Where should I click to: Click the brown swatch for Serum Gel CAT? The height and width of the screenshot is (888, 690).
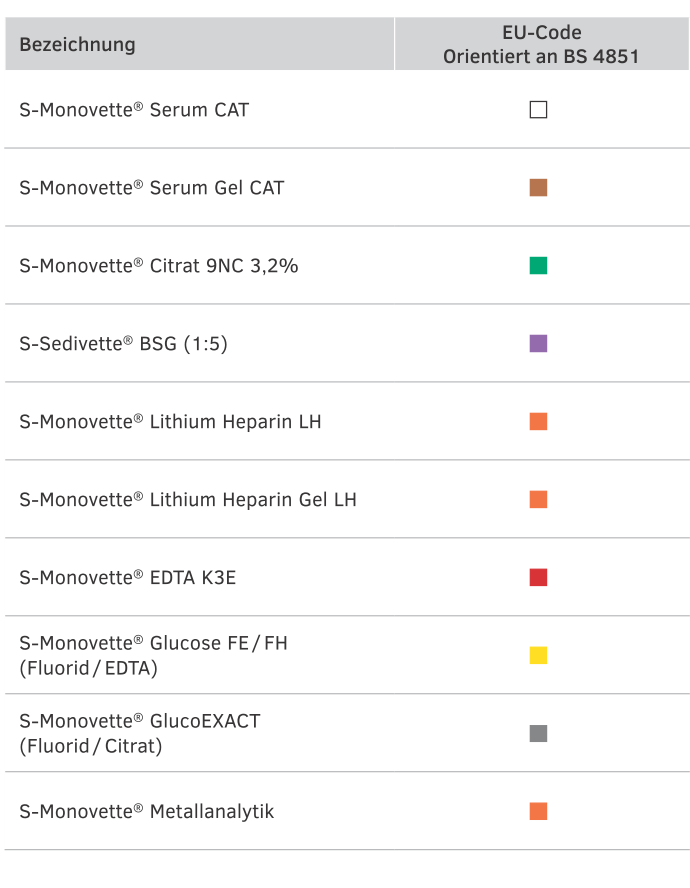(538, 188)
